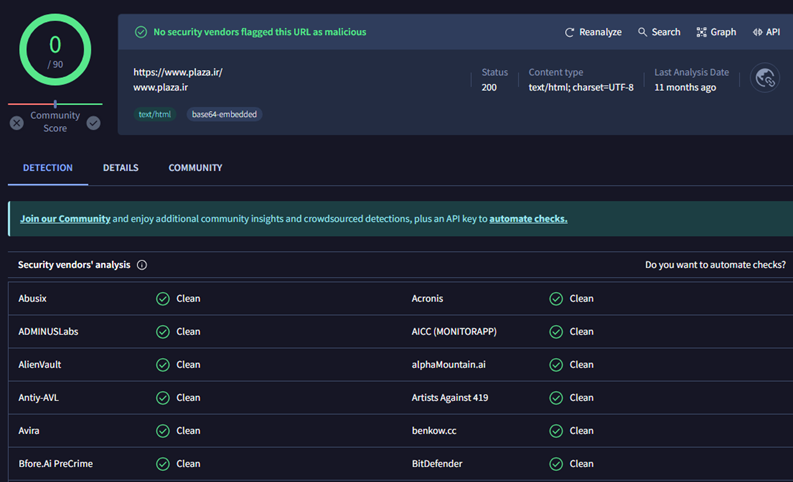793x482 pixels.
Task: Click the Clean check icon for ADMINUSLabs
Action: pyautogui.click(x=163, y=332)
